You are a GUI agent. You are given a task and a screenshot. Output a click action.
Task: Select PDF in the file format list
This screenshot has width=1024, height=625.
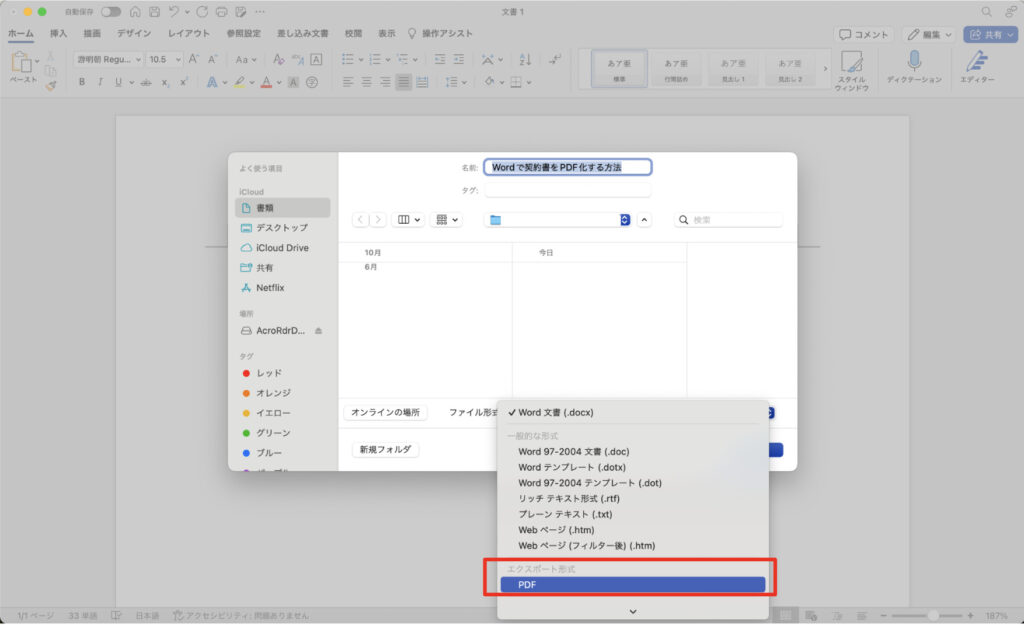(x=632, y=585)
